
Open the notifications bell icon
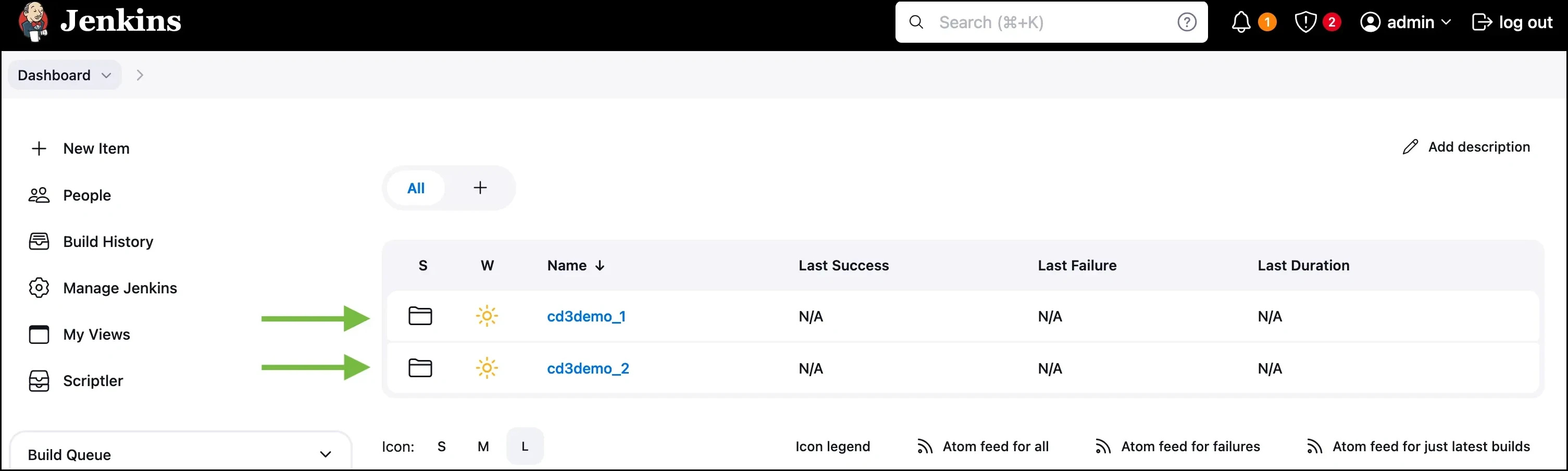click(x=1240, y=22)
